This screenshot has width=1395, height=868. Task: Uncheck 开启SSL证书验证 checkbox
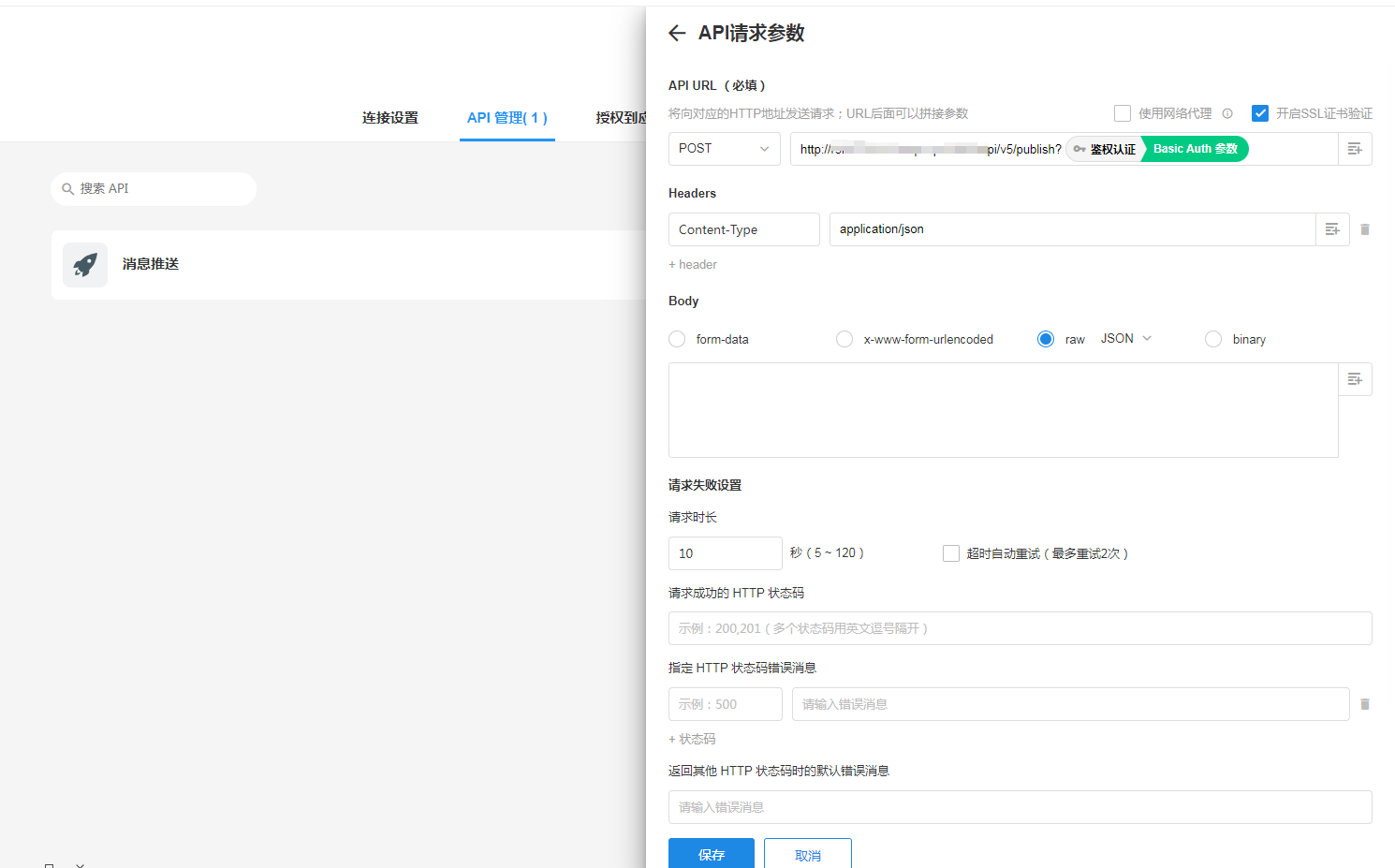[x=1260, y=113]
